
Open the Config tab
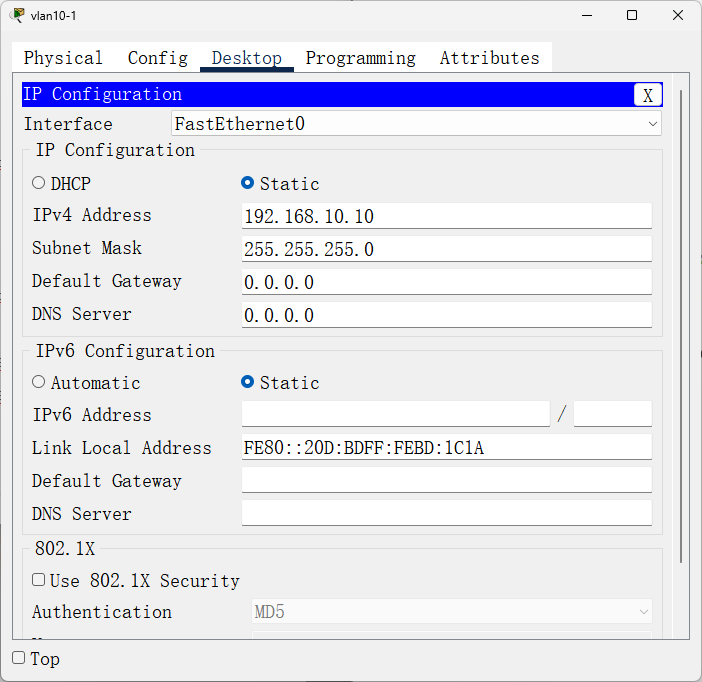point(157,58)
